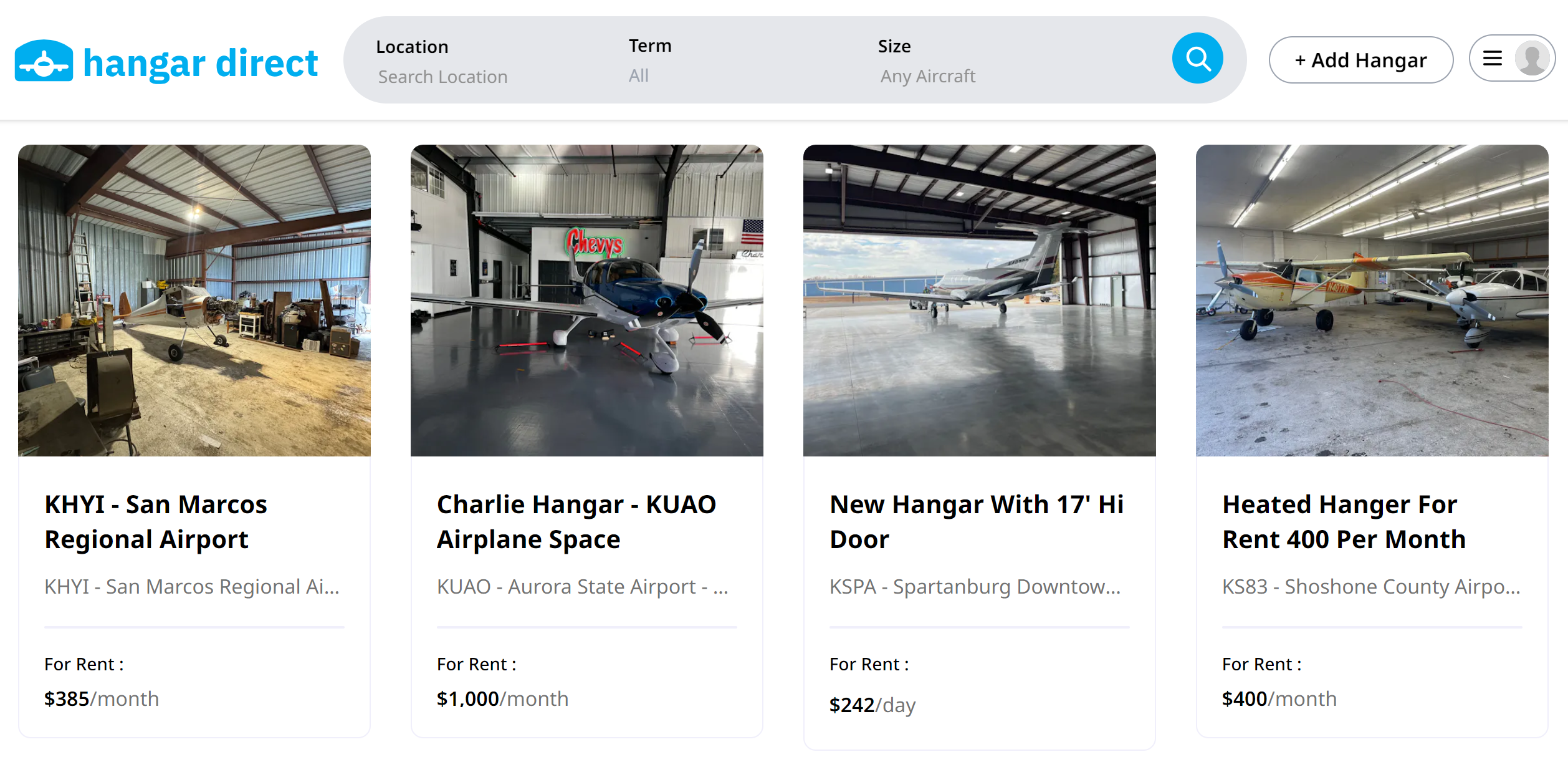The width and height of the screenshot is (1568, 757).
Task: Click the KSPA Spartanburg Downtown airport text
Action: [976, 586]
